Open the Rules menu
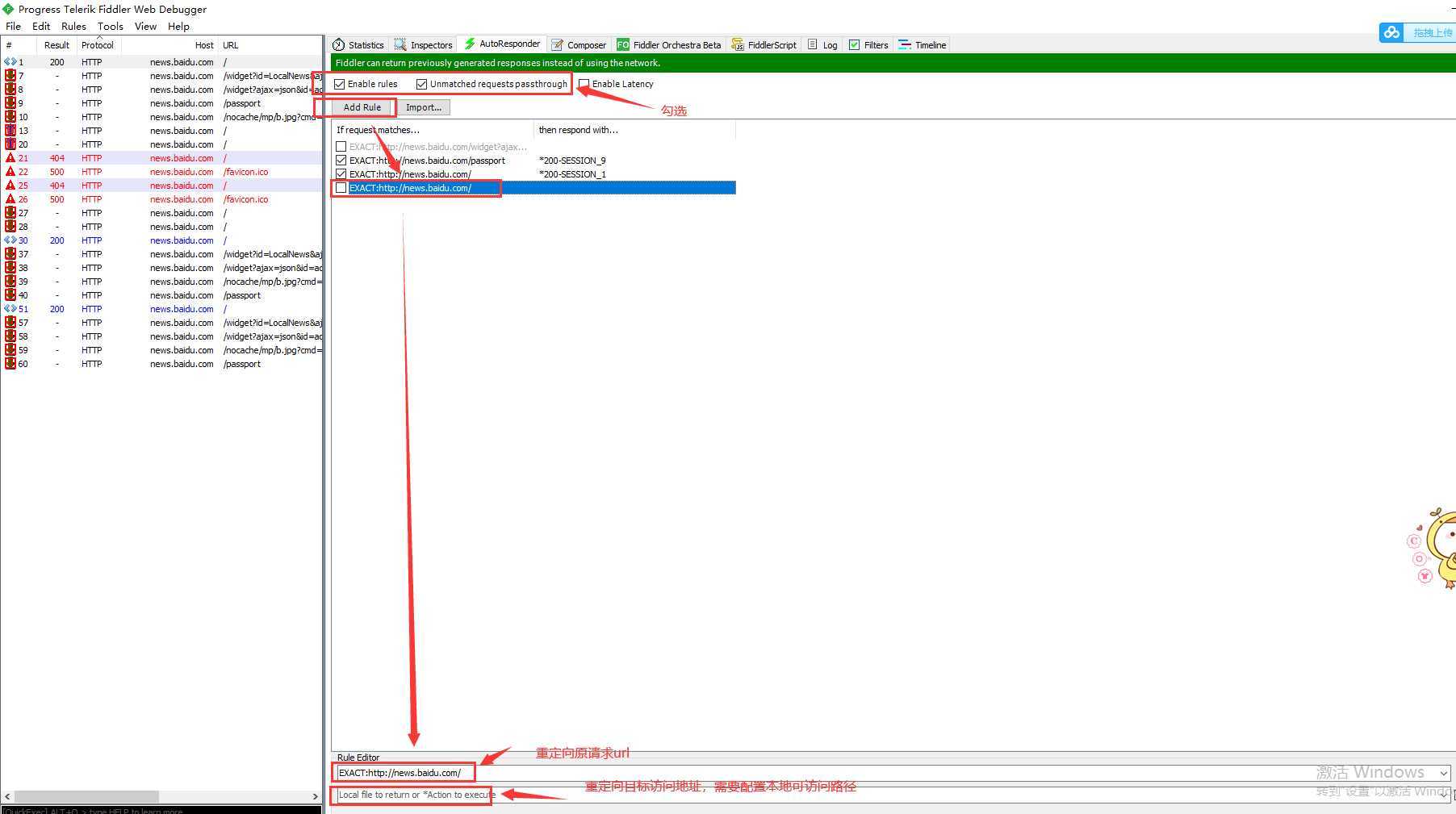The image size is (1456, 814). (73, 27)
